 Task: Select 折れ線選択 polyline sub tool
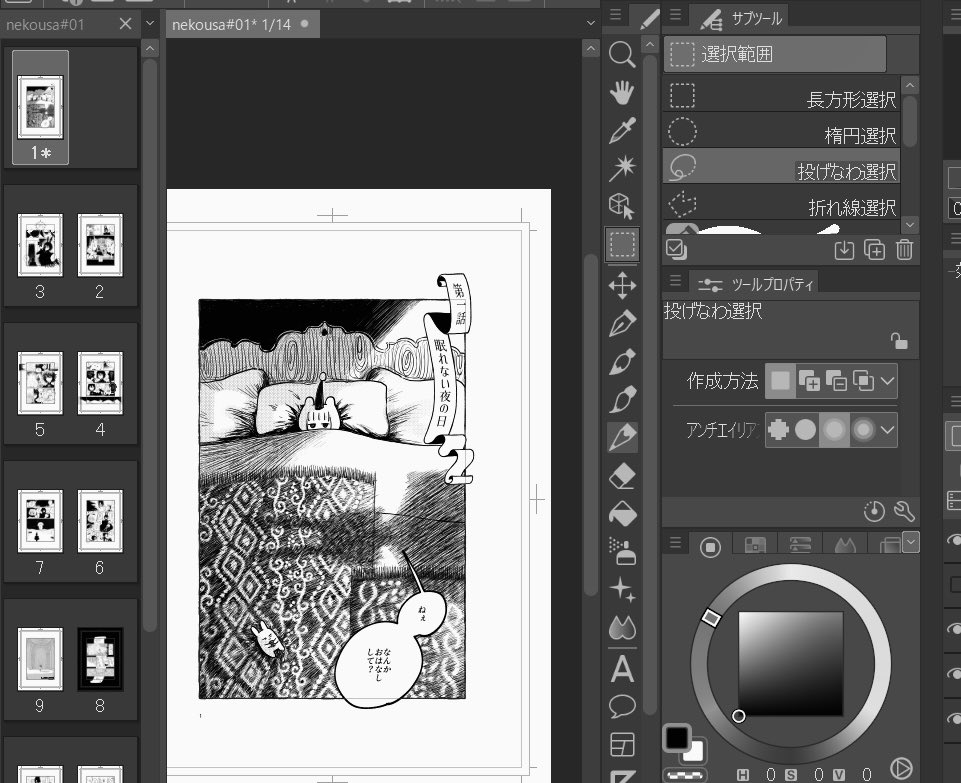click(781, 203)
